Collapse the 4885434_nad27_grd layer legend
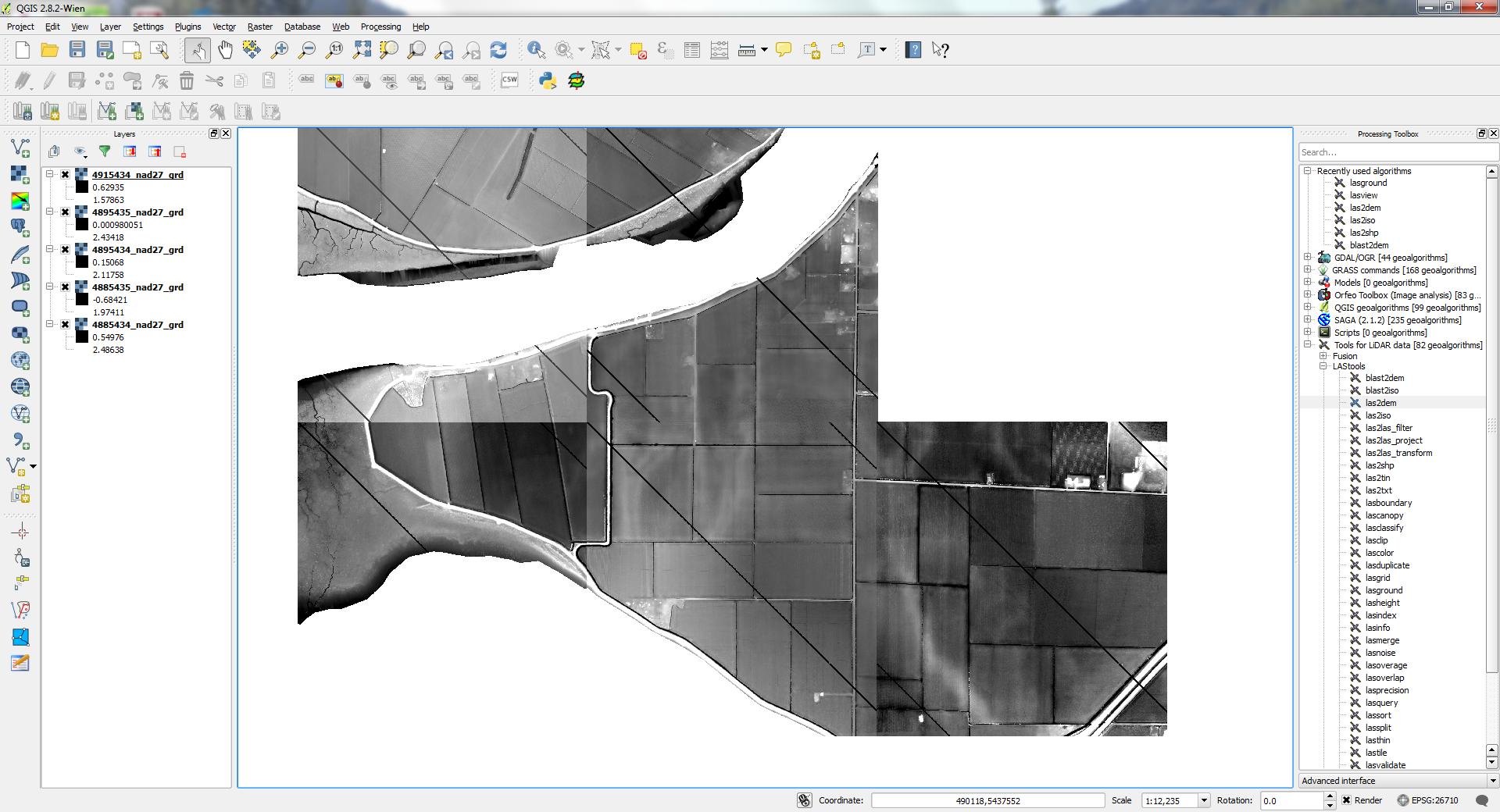Viewport: 1500px width, 812px height. coord(50,324)
